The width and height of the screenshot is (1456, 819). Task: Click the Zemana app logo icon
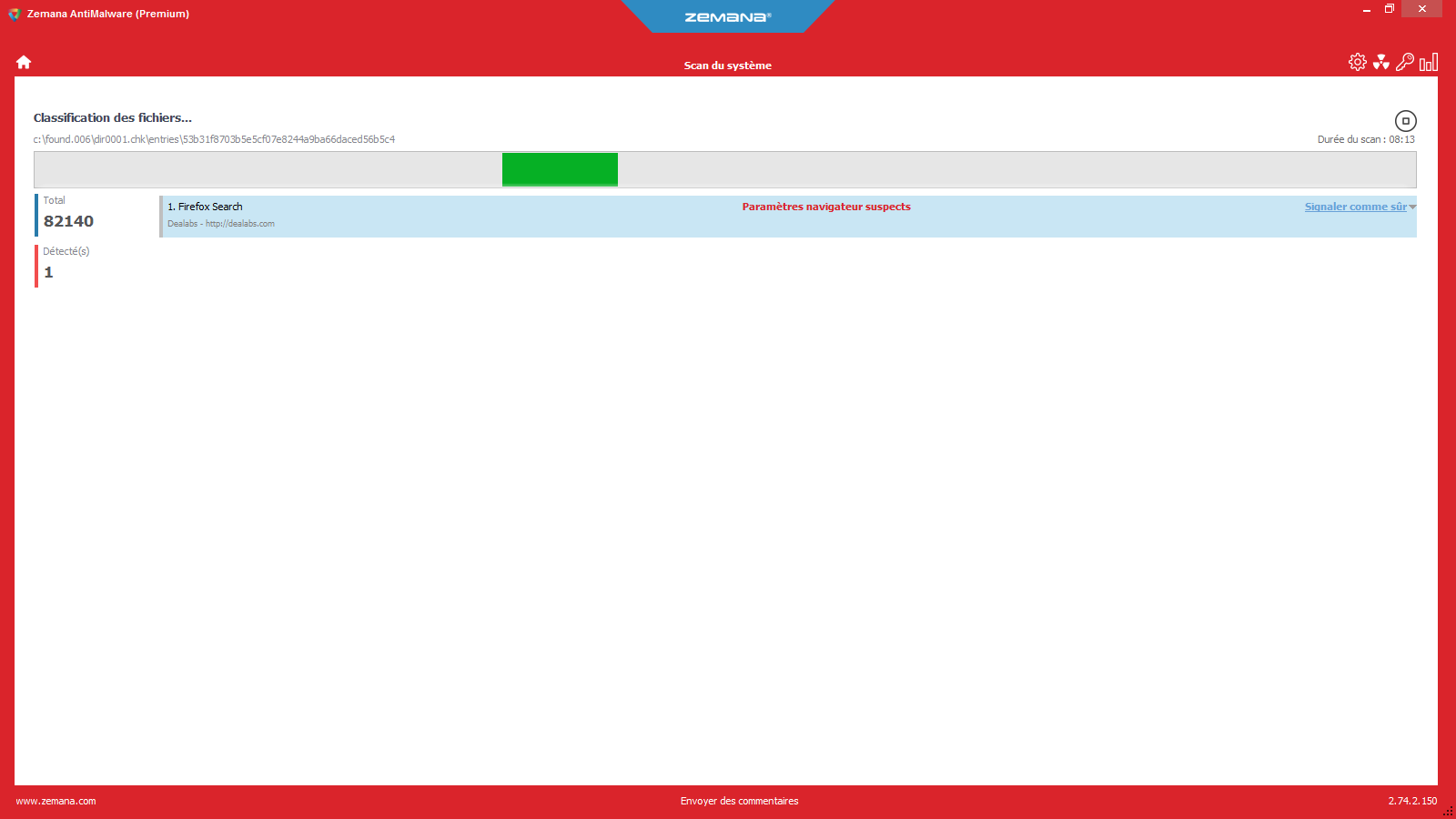point(15,14)
